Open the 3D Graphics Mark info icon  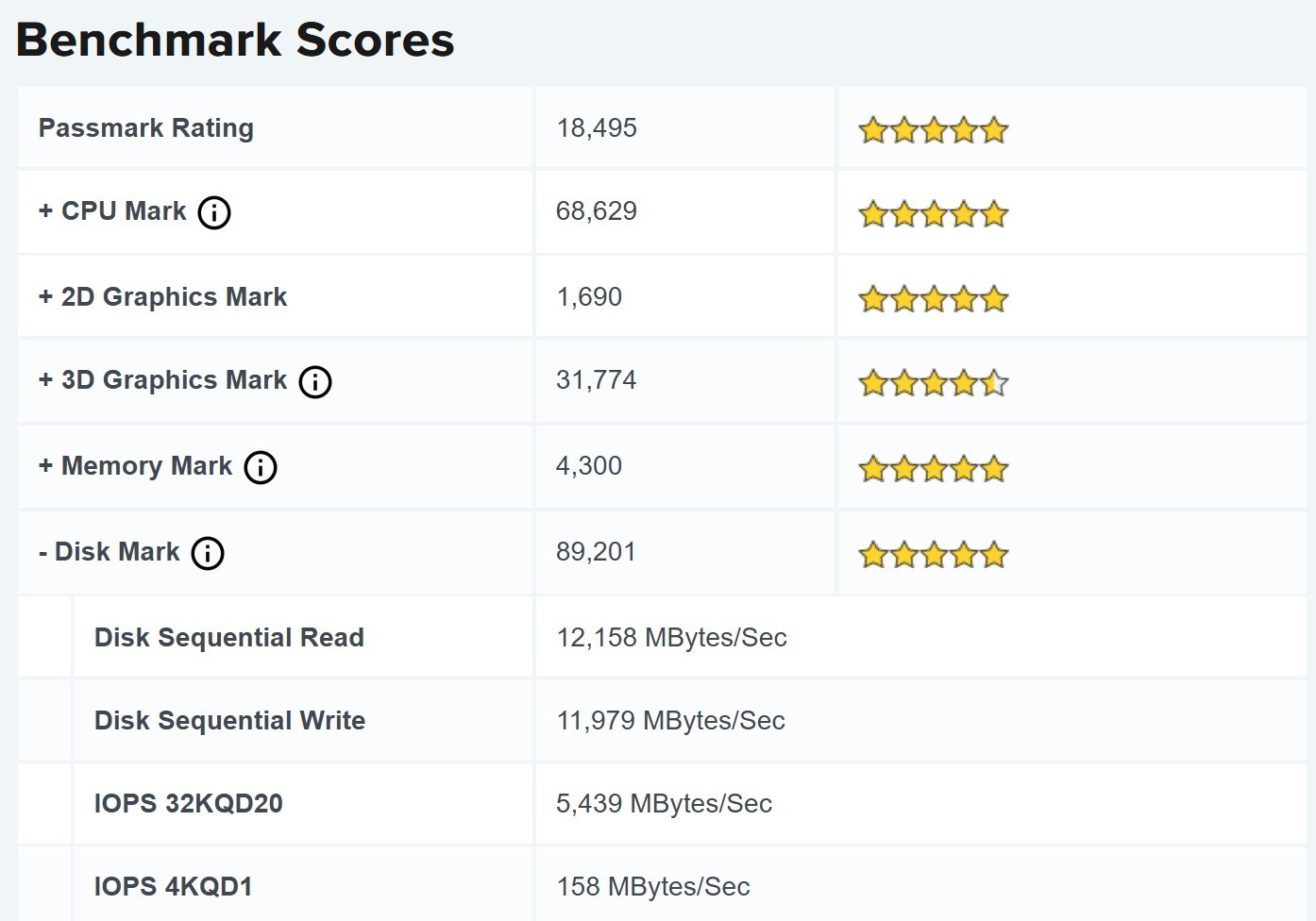(315, 382)
